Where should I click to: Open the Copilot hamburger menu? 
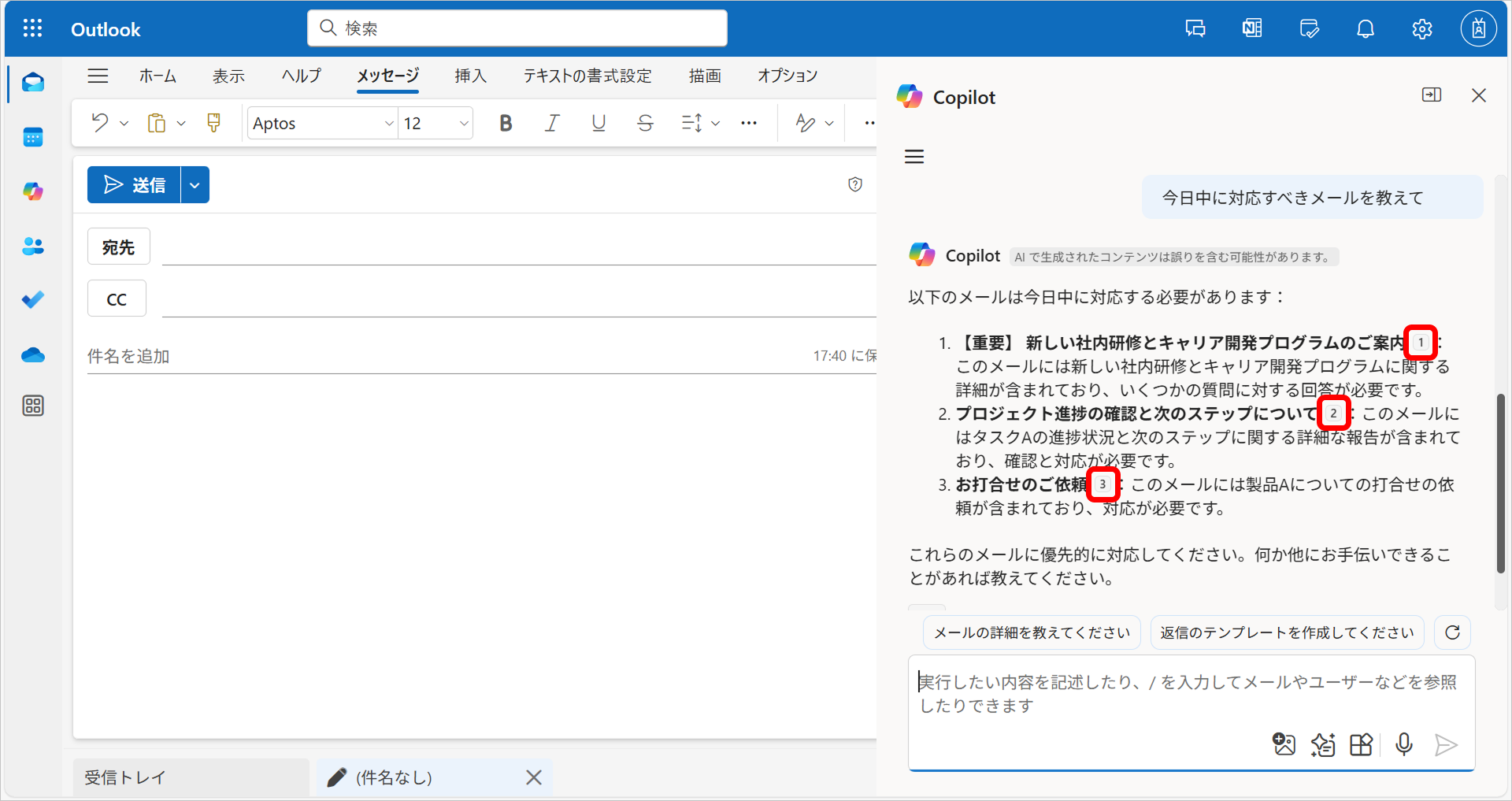pos(914,157)
